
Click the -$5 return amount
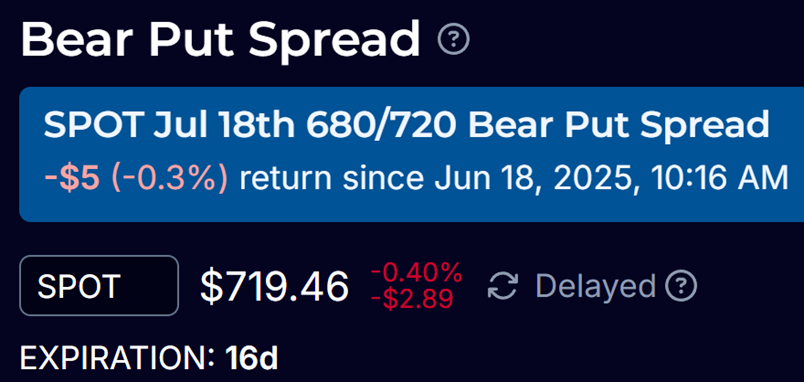(74, 178)
